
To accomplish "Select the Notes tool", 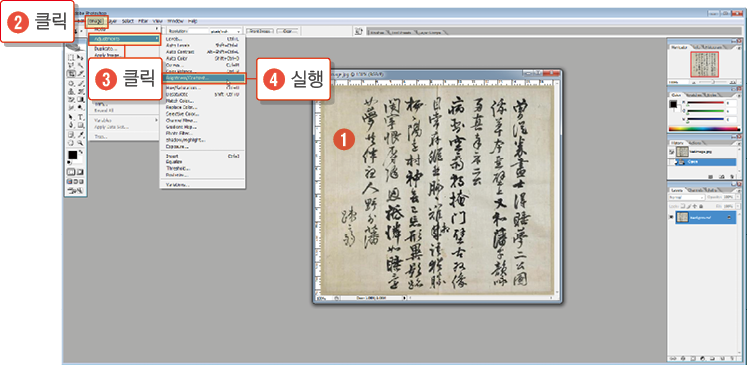I will click(x=71, y=134).
